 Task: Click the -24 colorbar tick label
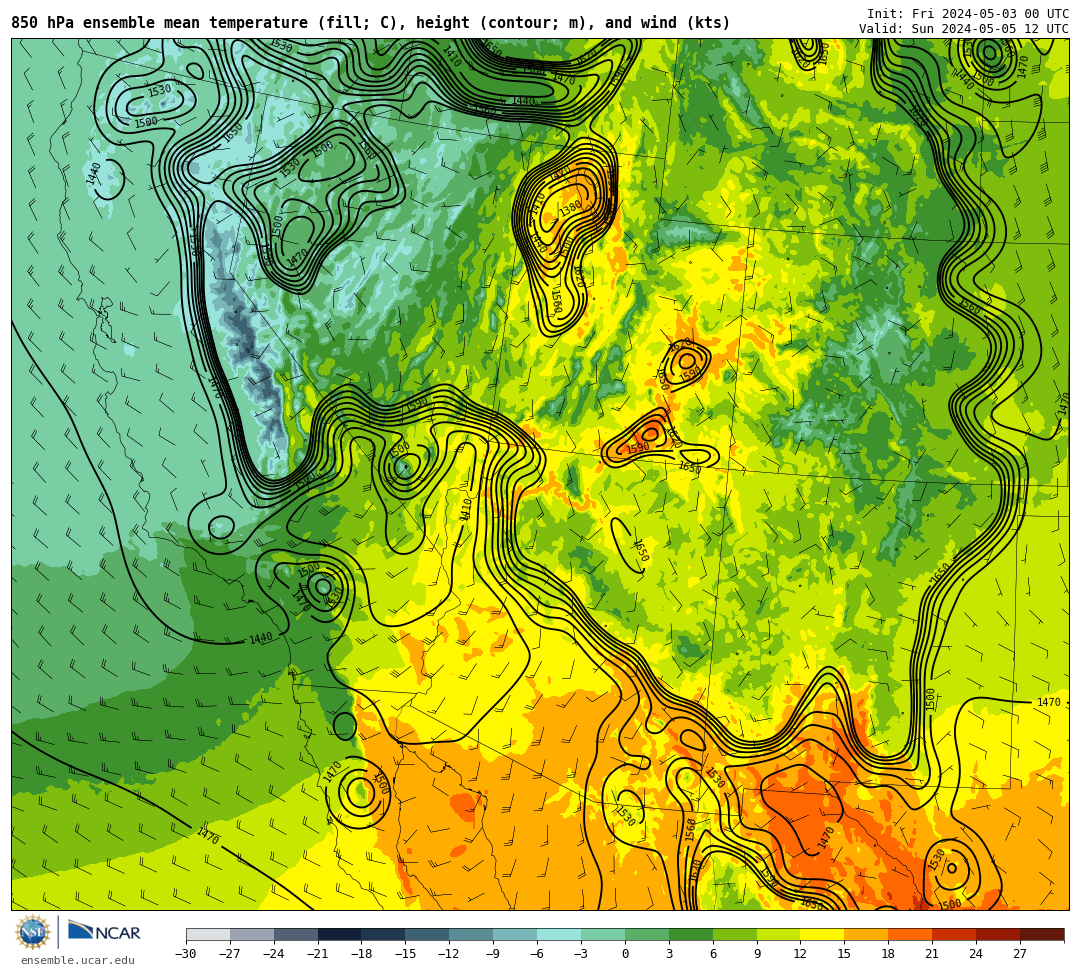pyautogui.click(x=274, y=954)
